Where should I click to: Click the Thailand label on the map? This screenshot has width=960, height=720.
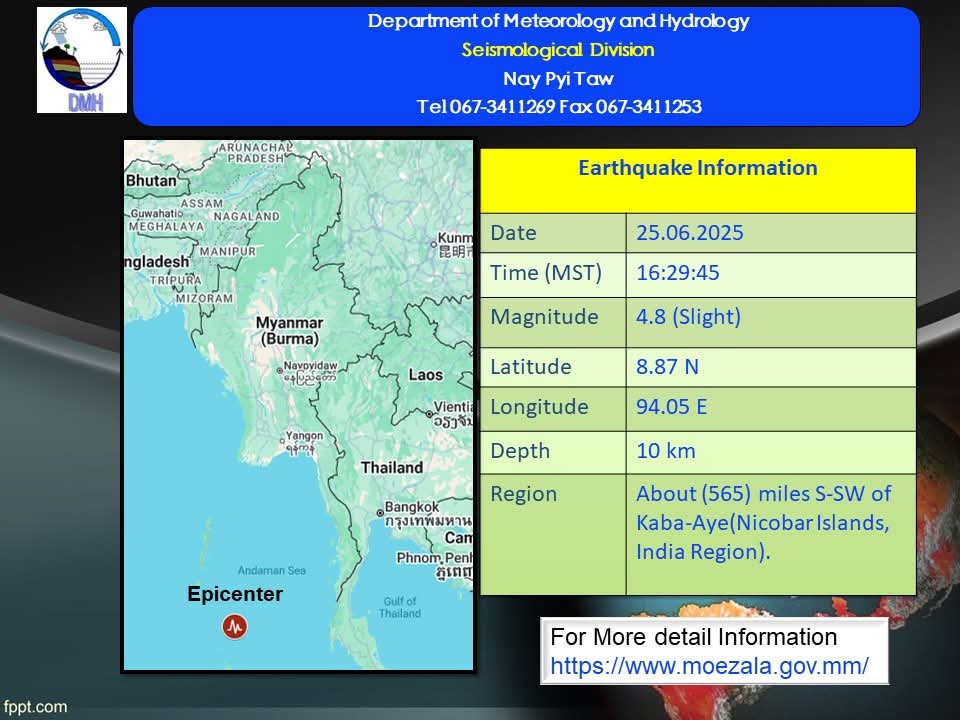pyautogui.click(x=392, y=467)
